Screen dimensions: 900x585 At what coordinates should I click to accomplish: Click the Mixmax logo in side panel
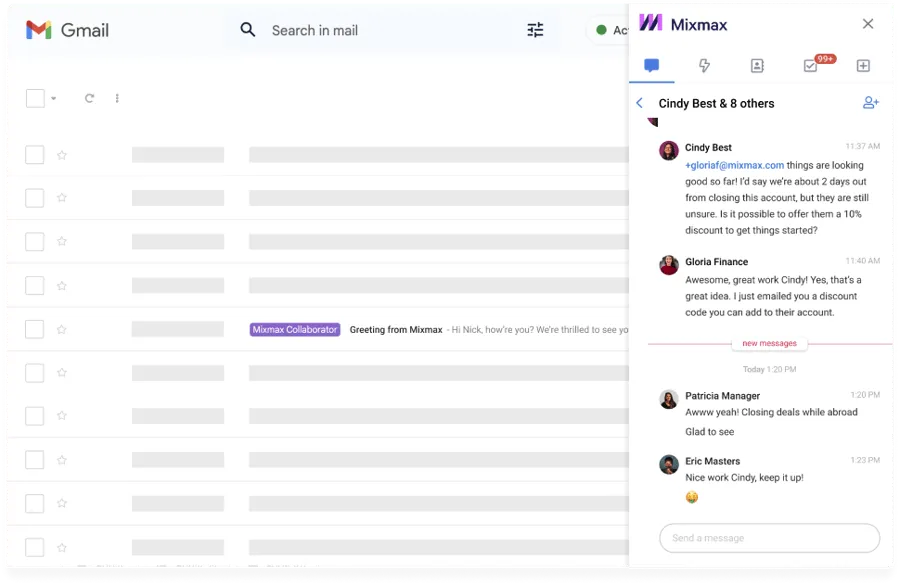tap(683, 24)
